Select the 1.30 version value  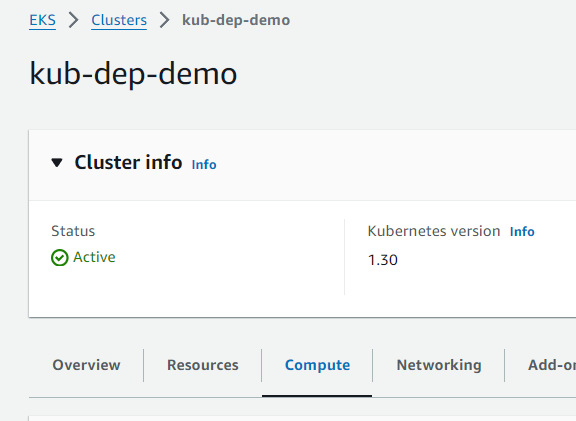[x=383, y=260]
